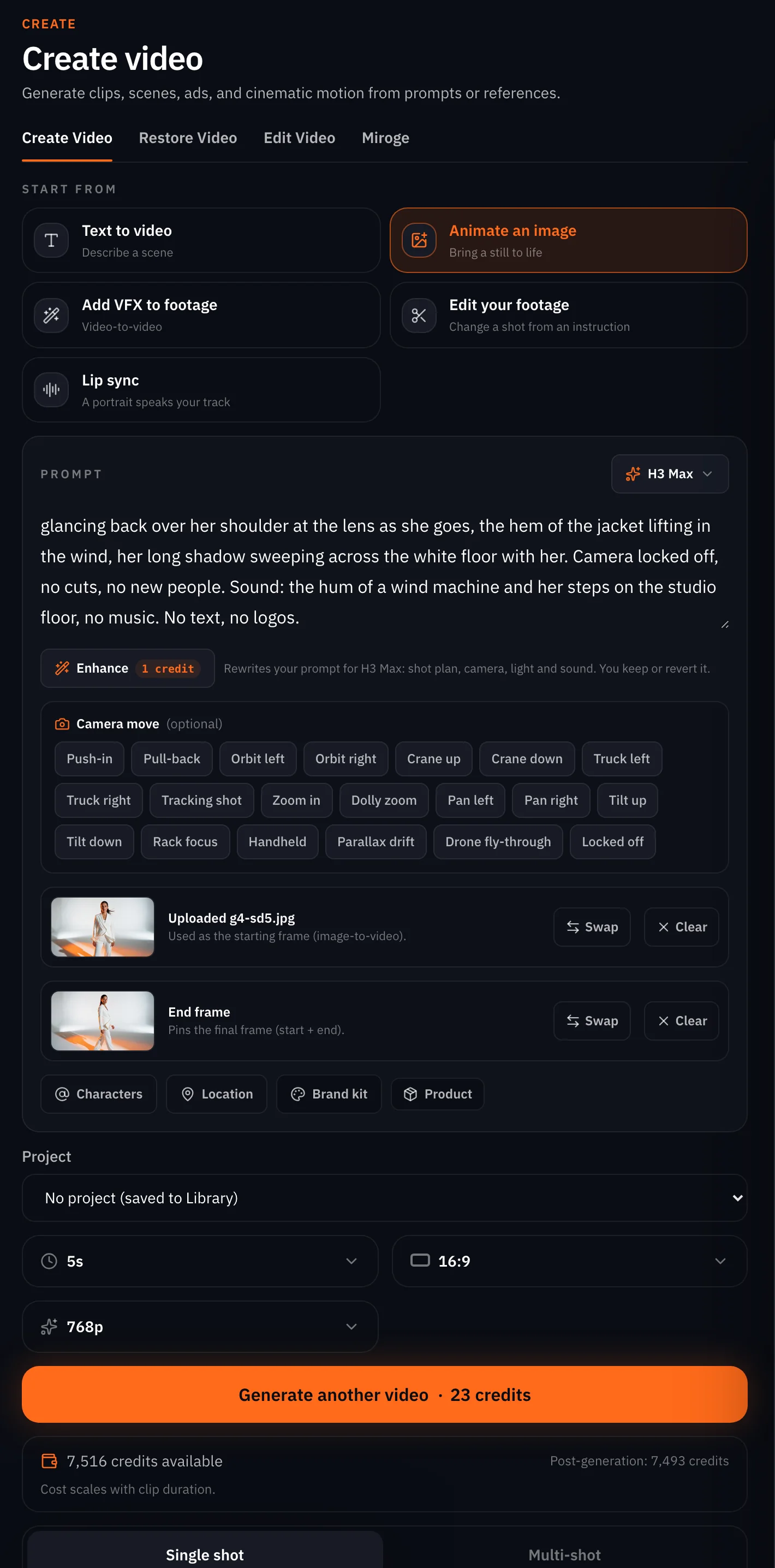Open the Multi-shot tab
Viewport: 775px width, 1568px height.
coord(564,1554)
